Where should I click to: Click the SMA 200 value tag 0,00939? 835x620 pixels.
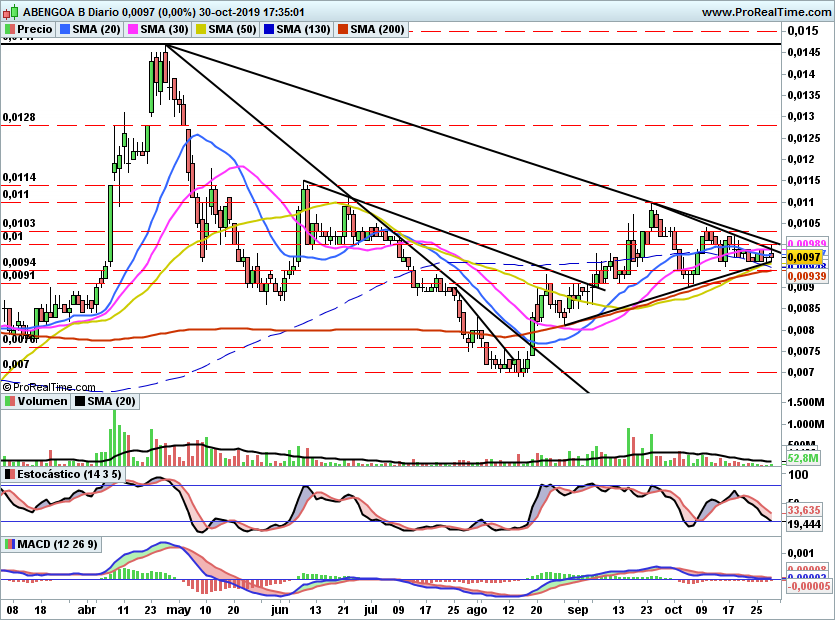click(x=806, y=276)
